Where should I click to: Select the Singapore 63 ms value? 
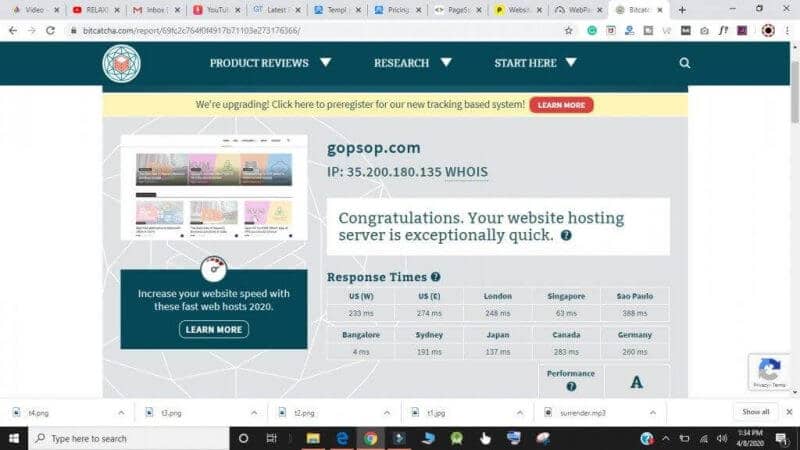(x=566, y=313)
